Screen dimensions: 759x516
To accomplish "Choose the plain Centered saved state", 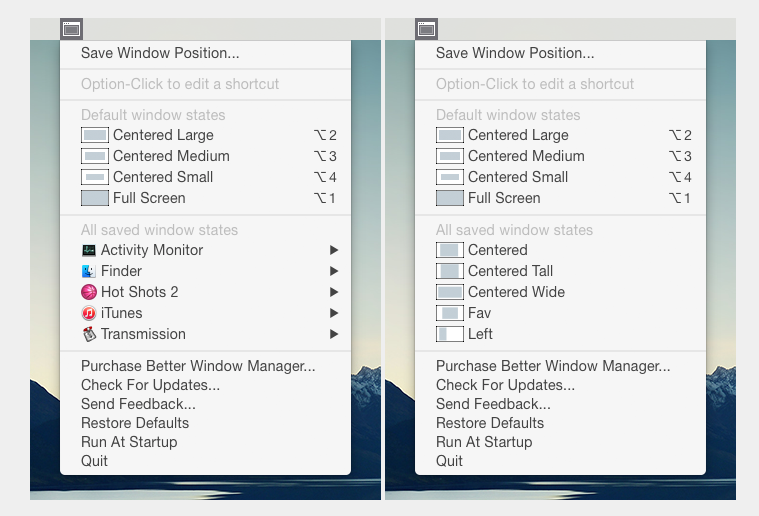I will click(x=497, y=250).
